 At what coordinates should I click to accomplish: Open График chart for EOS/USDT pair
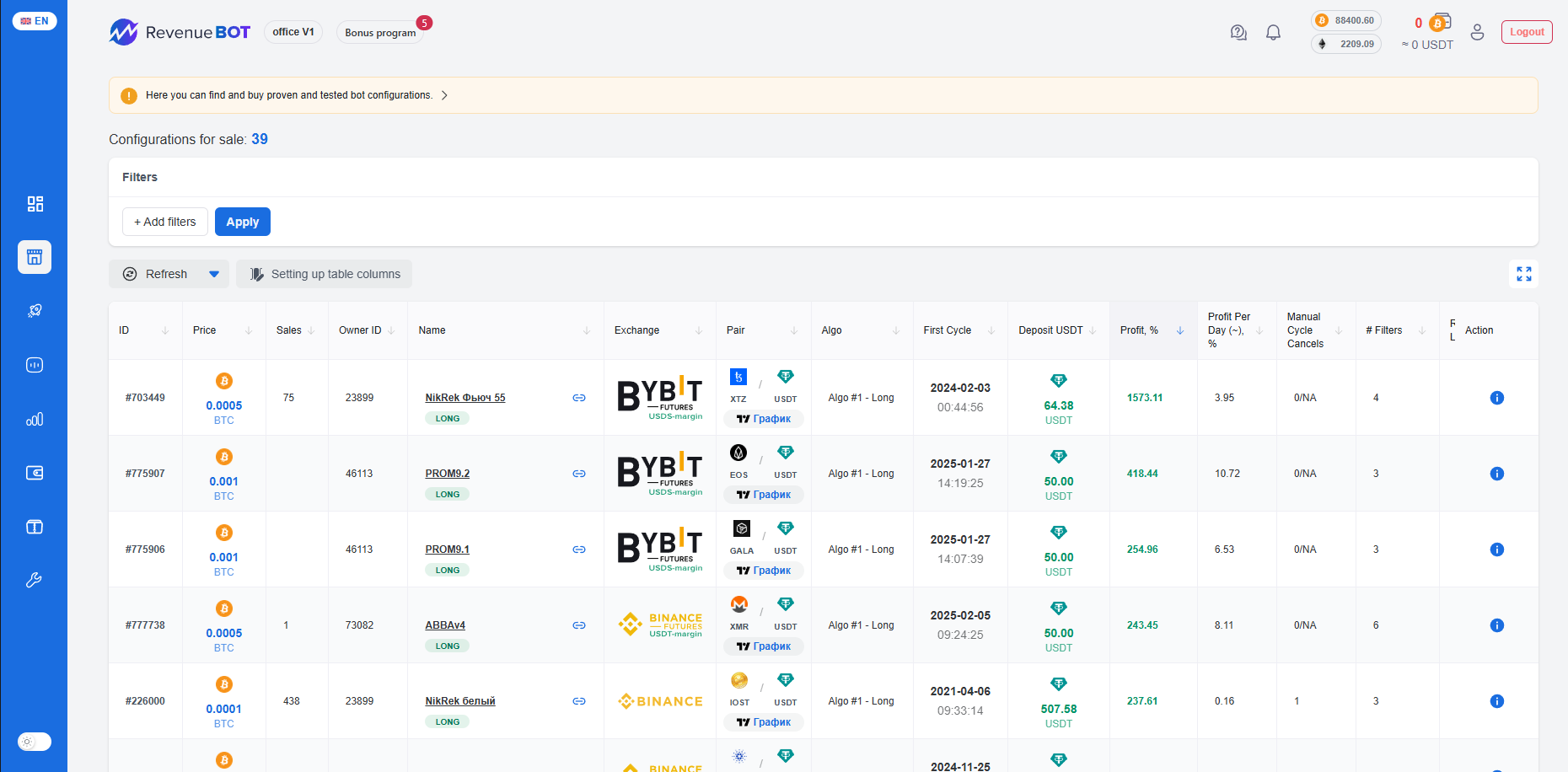coord(764,495)
